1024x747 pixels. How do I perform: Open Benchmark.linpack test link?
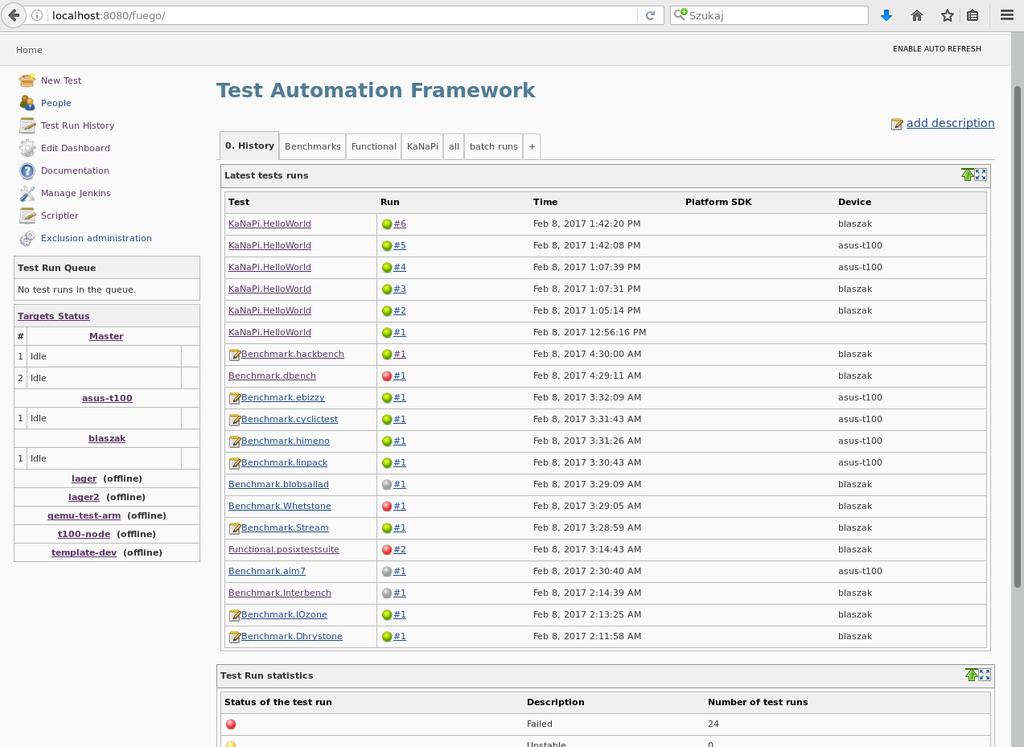284,462
